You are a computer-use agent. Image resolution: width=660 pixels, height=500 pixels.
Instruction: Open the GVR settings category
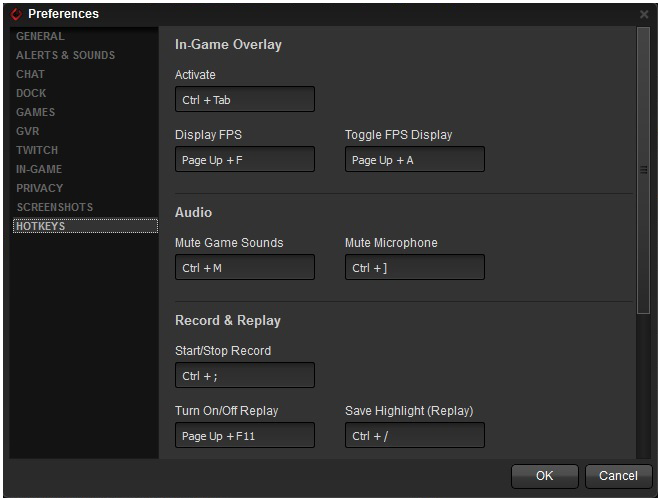pos(28,131)
